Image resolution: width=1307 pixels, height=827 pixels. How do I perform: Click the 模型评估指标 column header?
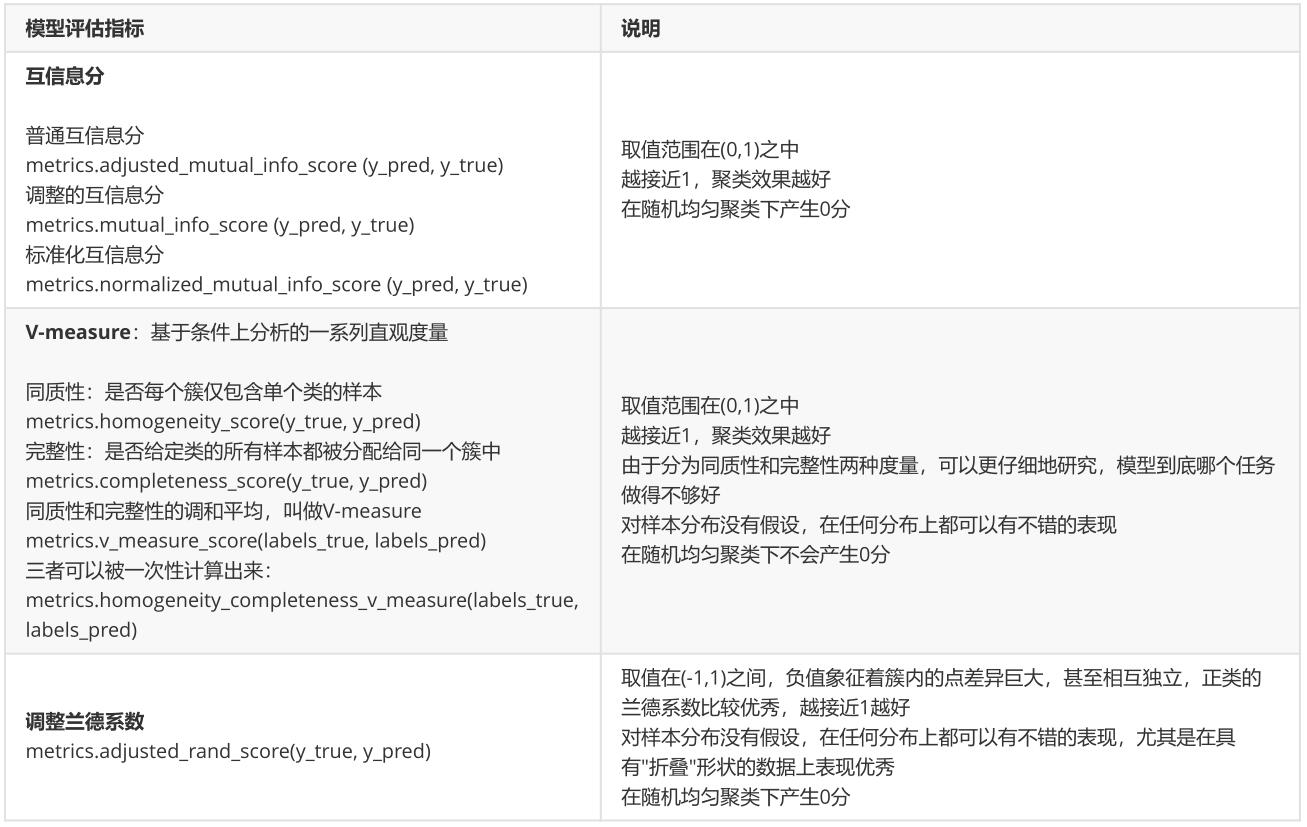pyautogui.click(x=84, y=29)
